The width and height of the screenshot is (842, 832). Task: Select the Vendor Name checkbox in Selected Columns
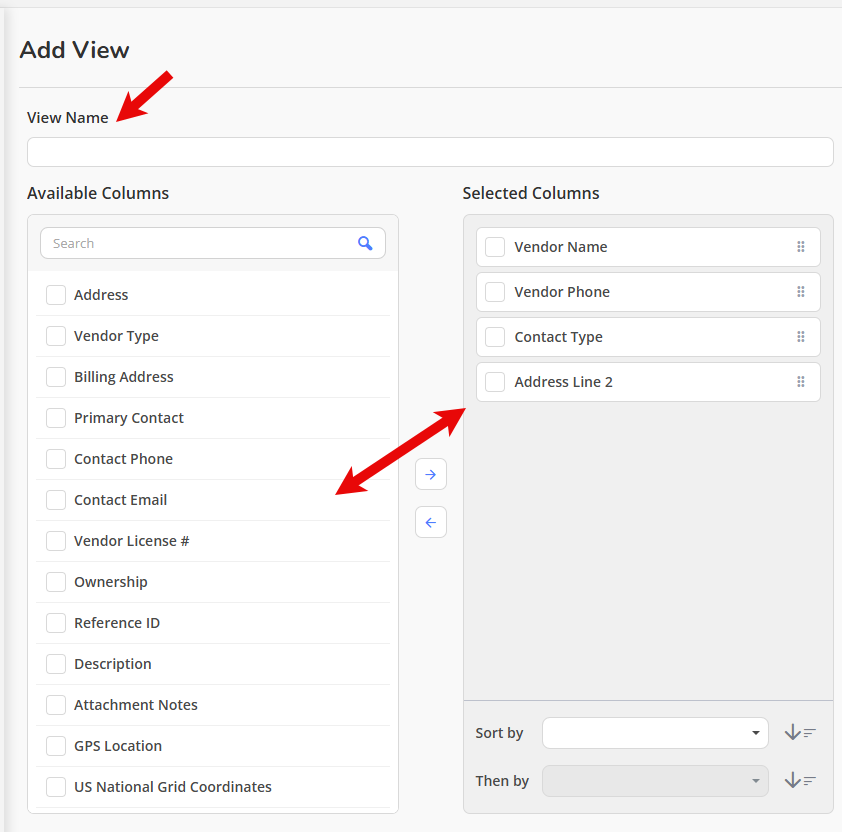495,247
